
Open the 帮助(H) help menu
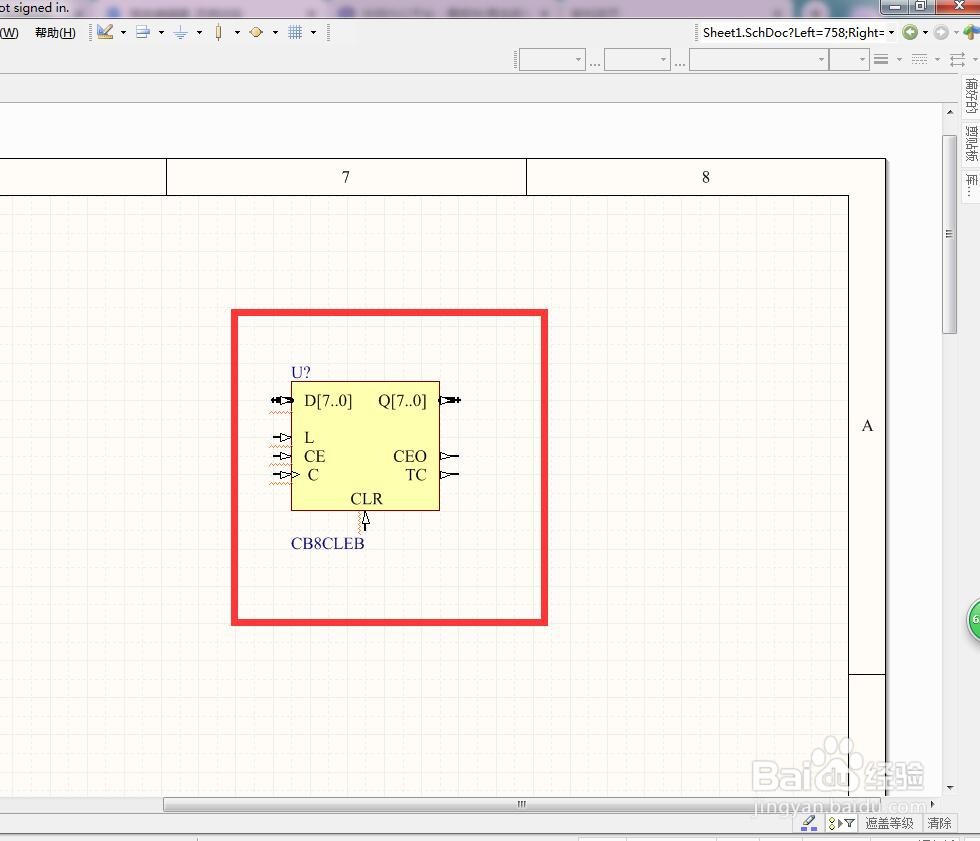coord(55,32)
